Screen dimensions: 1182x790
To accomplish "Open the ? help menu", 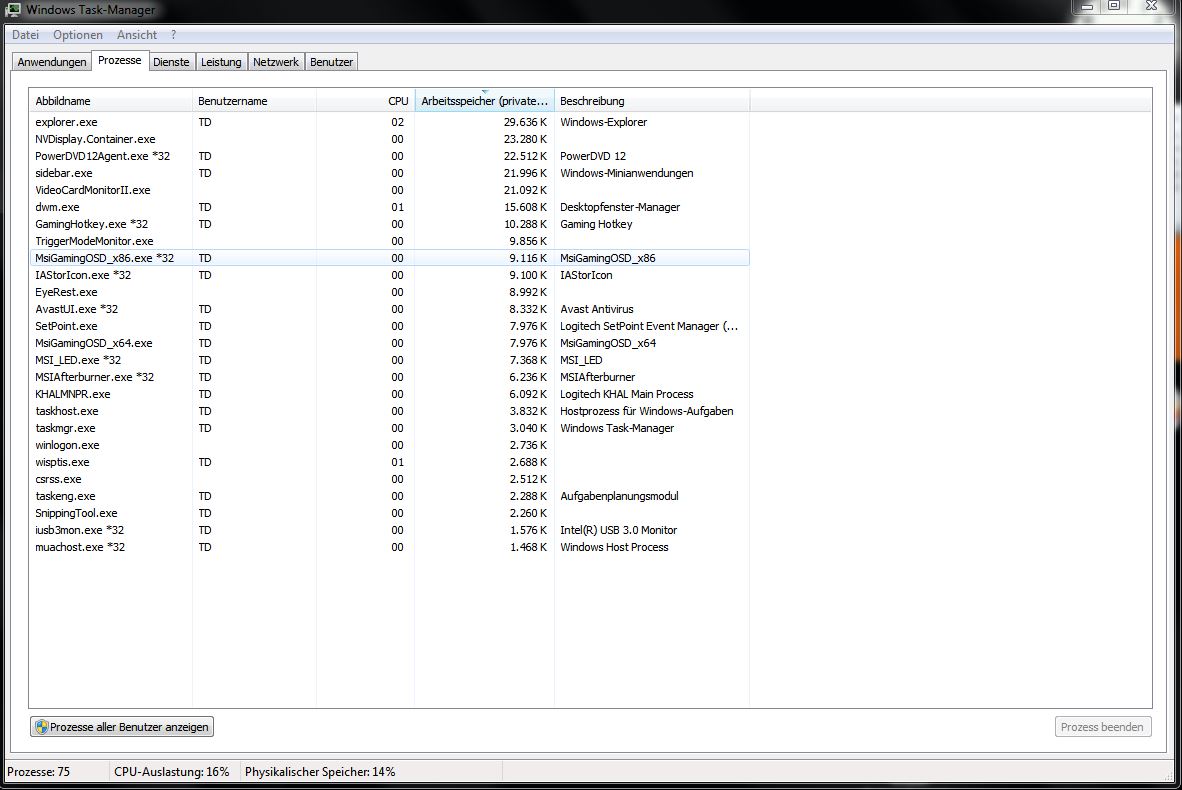I will [x=173, y=35].
